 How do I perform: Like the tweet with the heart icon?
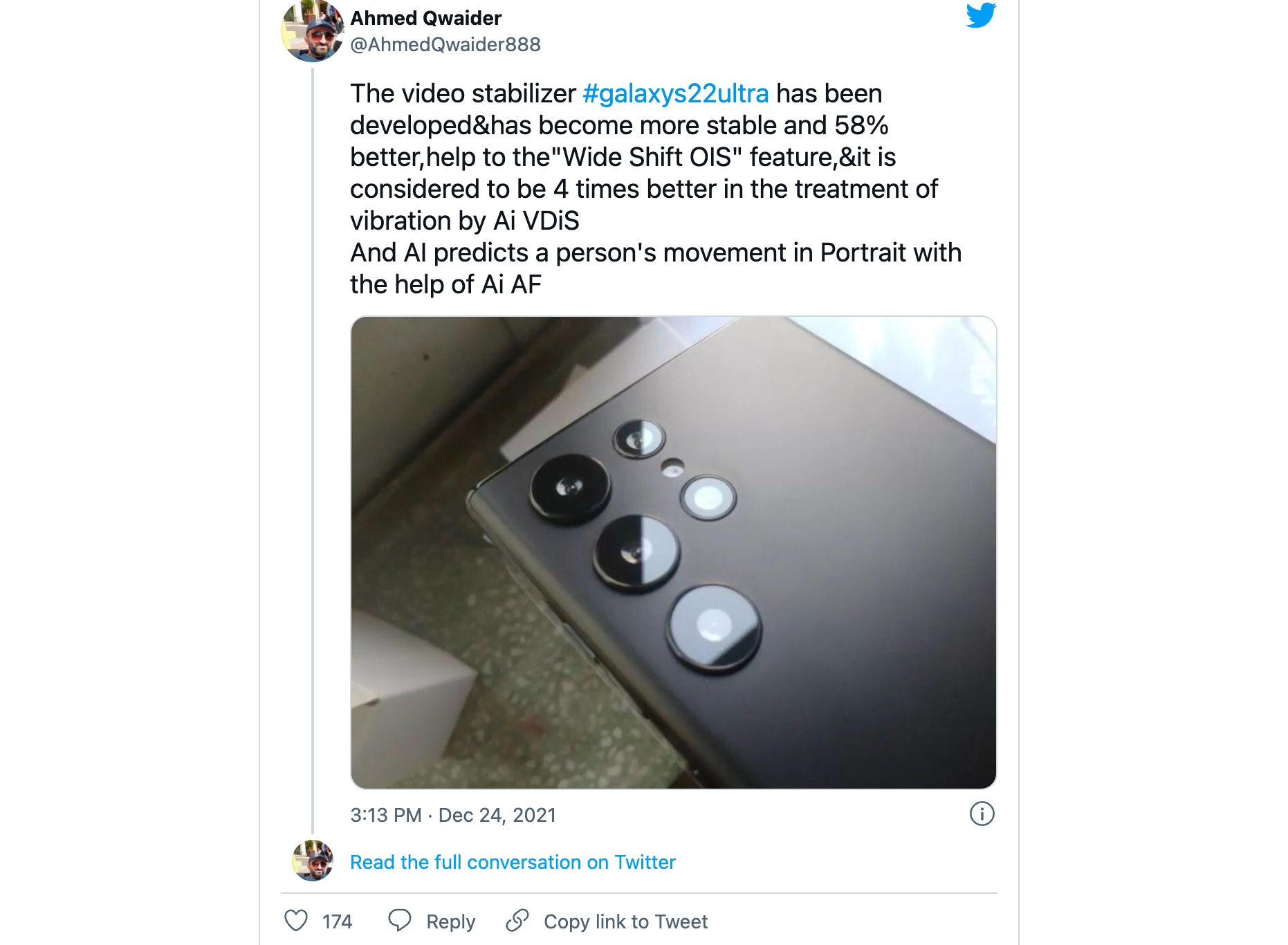[296, 920]
